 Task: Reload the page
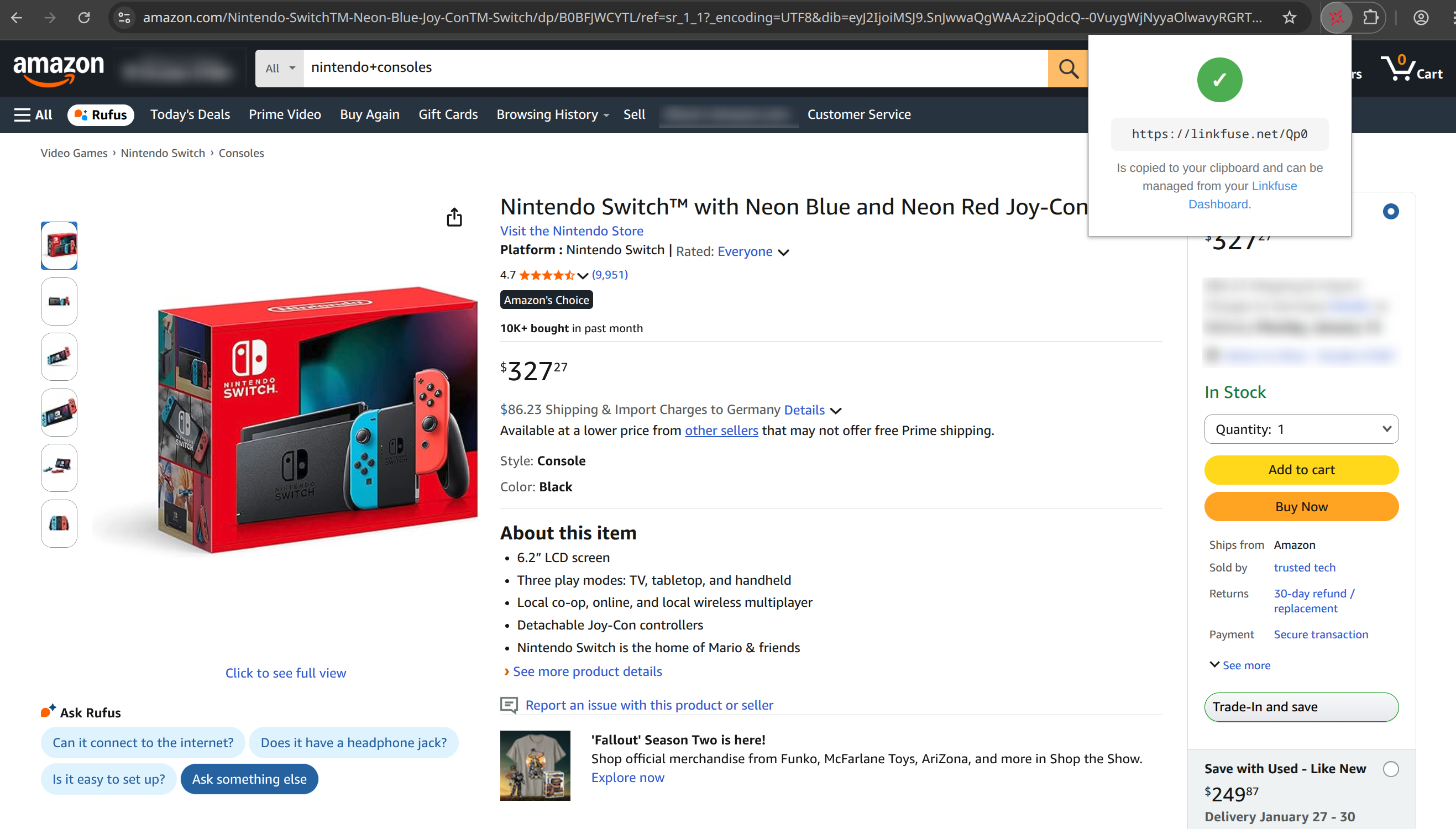click(x=84, y=18)
